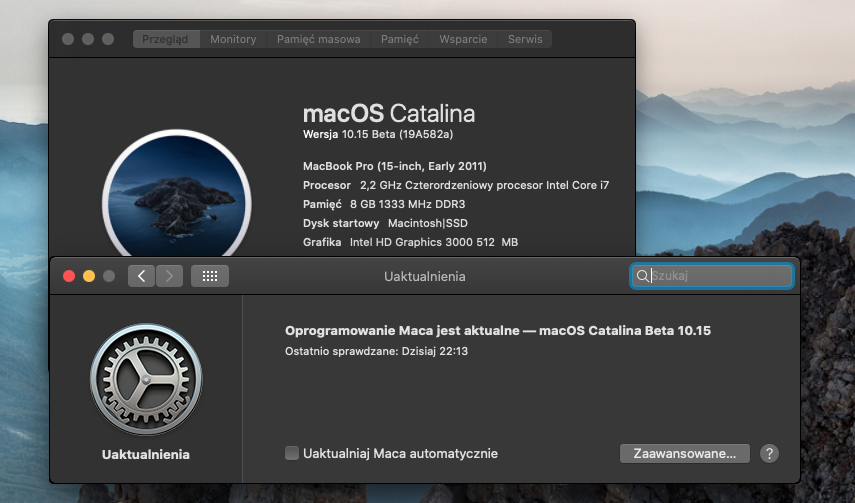Click graphics value 'Intel HD Graphics 3000 512 MB'
Screen dimensions: 855x503
[x=434, y=242]
